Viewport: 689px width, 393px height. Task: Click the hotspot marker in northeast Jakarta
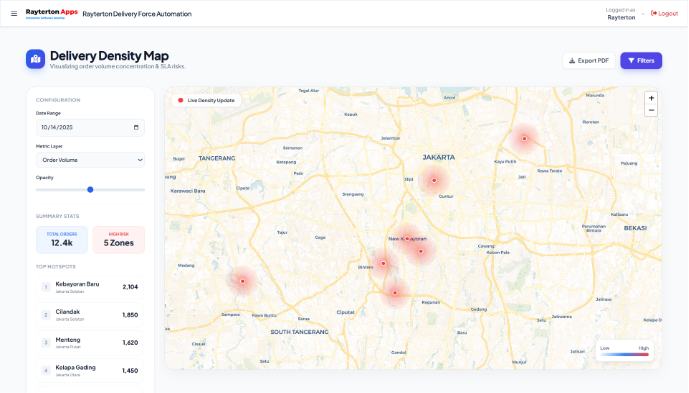click(x=524, y=138)
